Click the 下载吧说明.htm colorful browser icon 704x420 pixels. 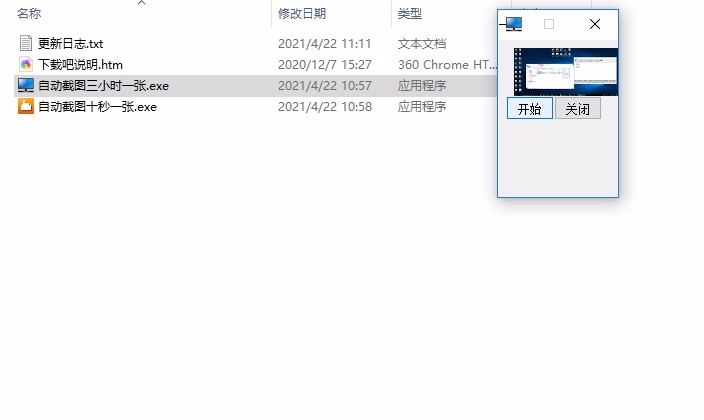coord(26,65)
